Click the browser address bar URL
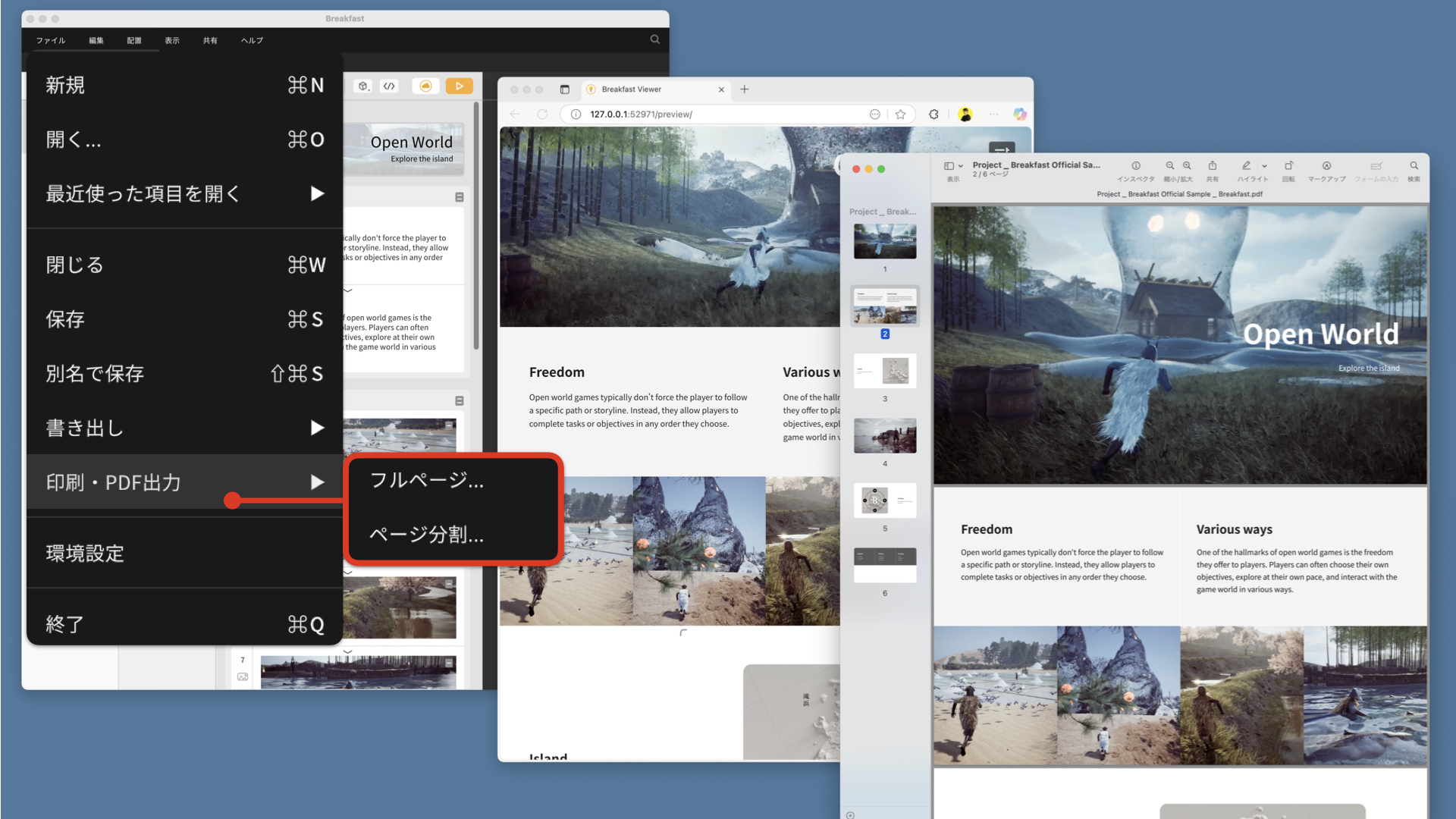Viewport: 1456px width, 819px height. click(641, 114)
